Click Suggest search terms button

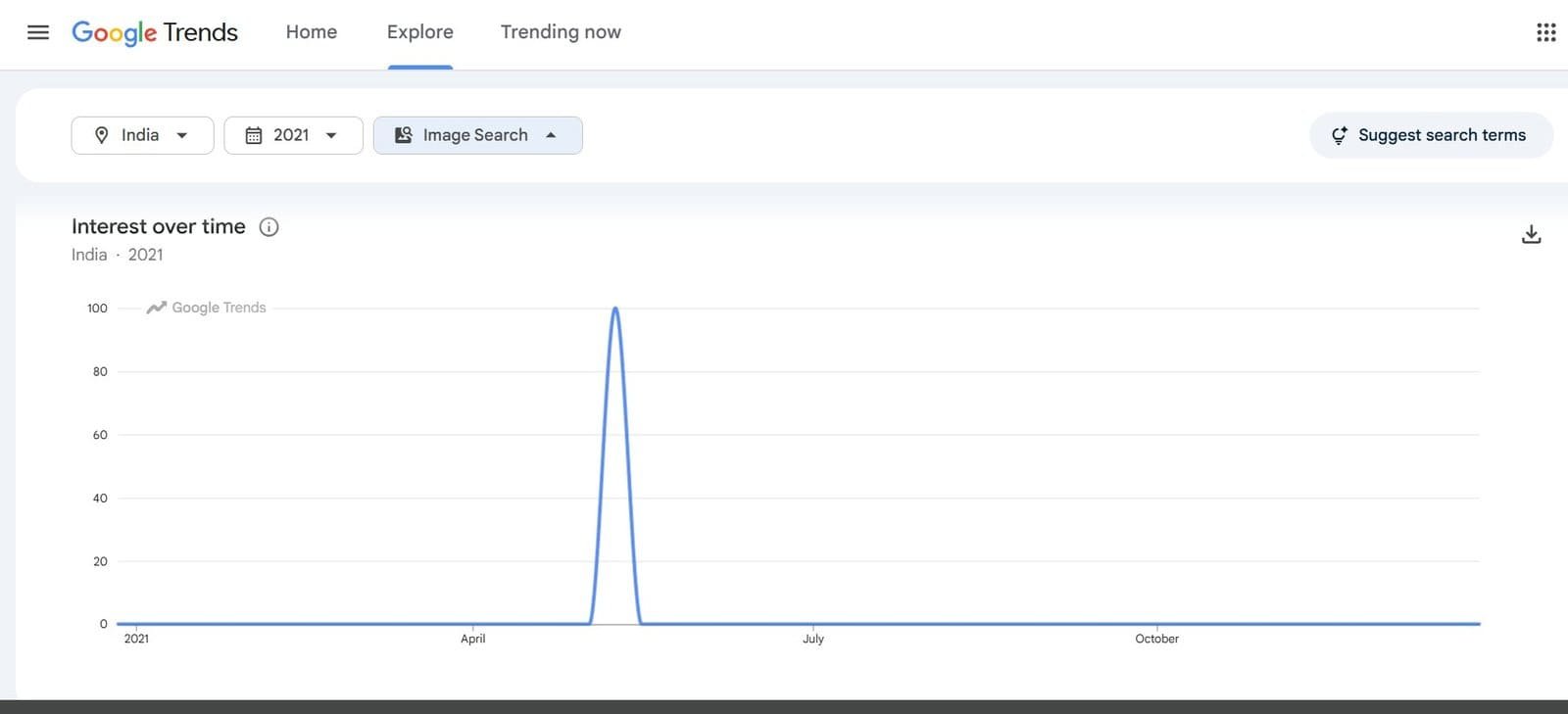point(1431,135)
